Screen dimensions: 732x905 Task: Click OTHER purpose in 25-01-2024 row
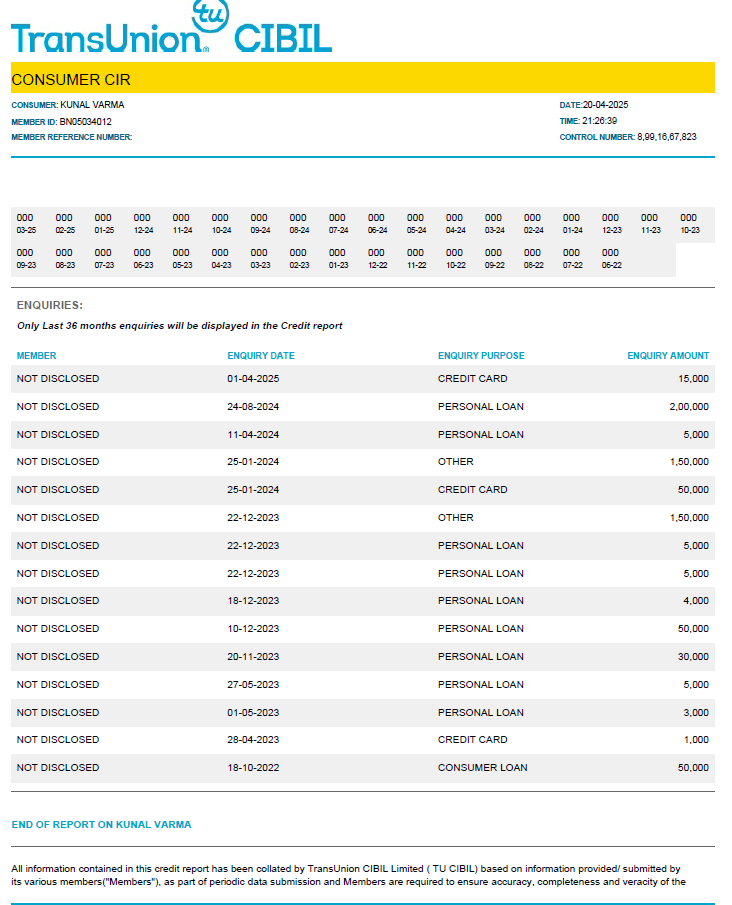tap(455, 462)
